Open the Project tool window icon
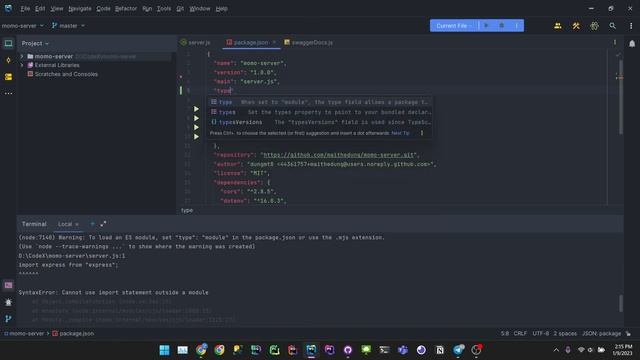The width and height of the screenshot is (640, 360). click(x=8, y=43)
